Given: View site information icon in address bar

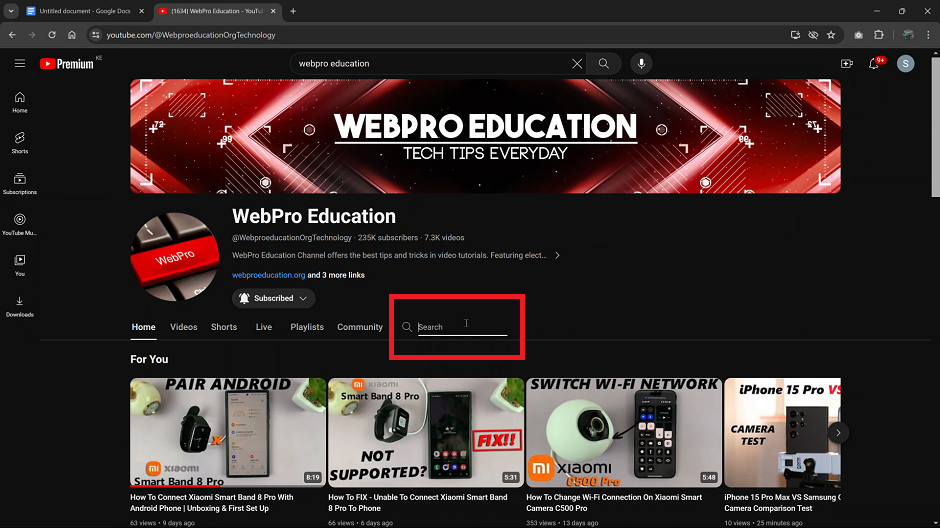Looking at the screenshot, I should tap(96, 35).
